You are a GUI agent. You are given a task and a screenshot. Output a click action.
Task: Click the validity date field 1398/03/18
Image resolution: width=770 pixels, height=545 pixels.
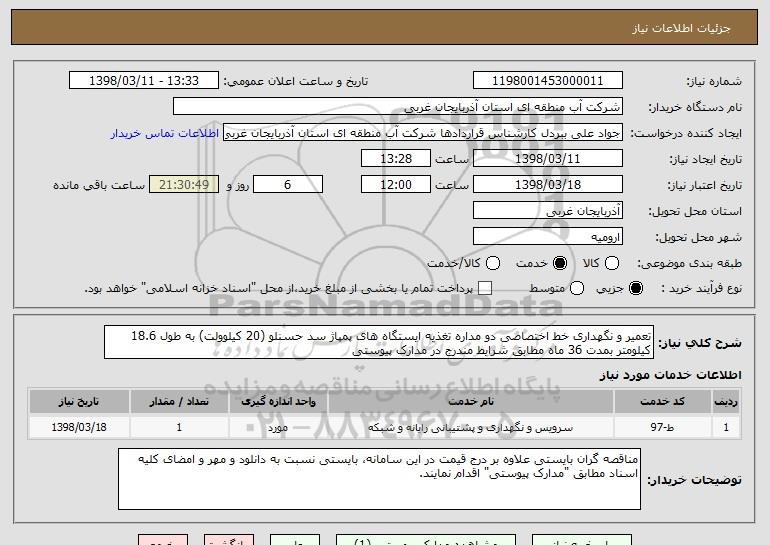[548, 185]
